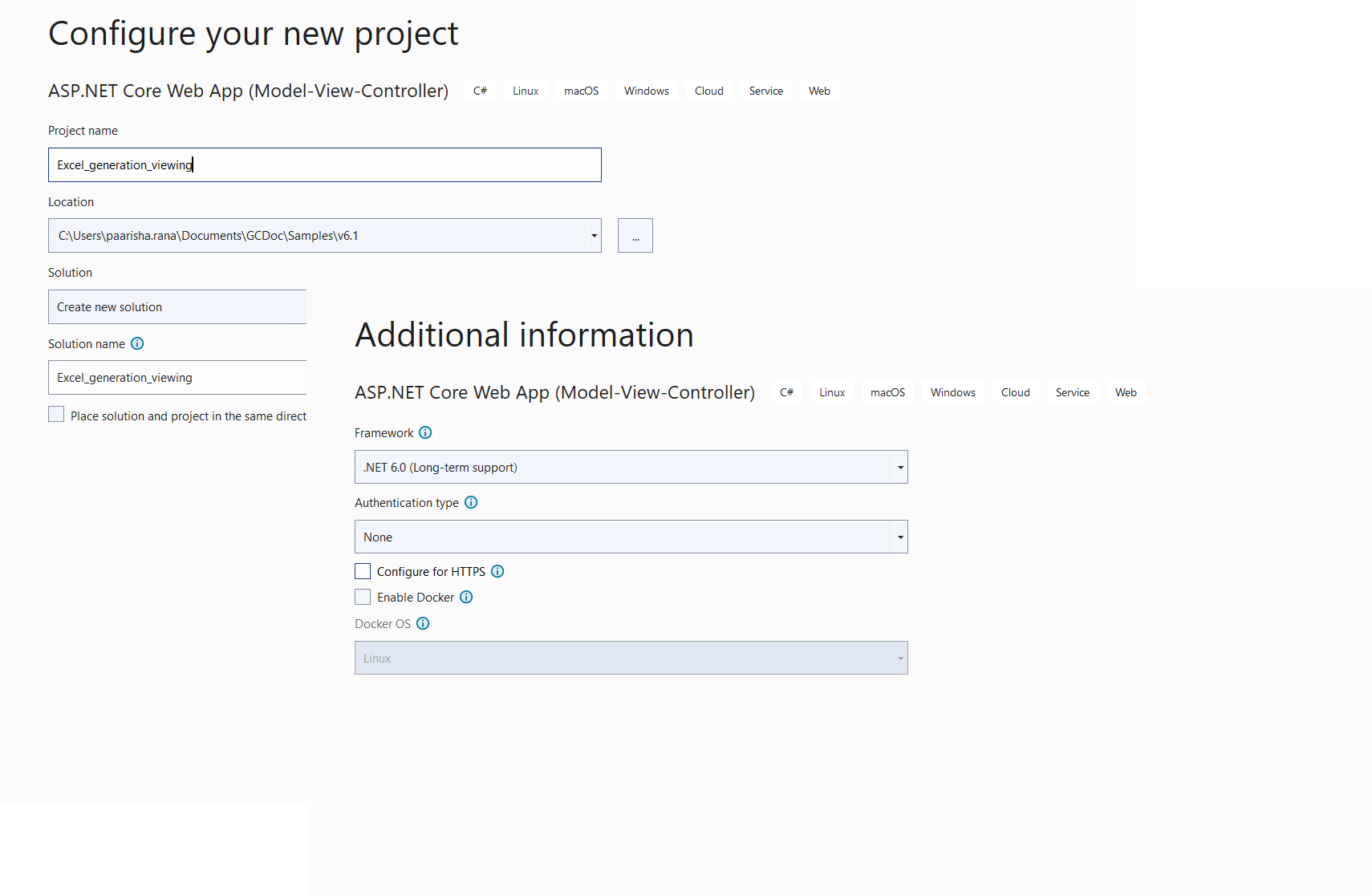The width and height of the screenshot is (1372, 896).
Task: Click the Configure for HTTPS info icon
Action: click(497, 572)
